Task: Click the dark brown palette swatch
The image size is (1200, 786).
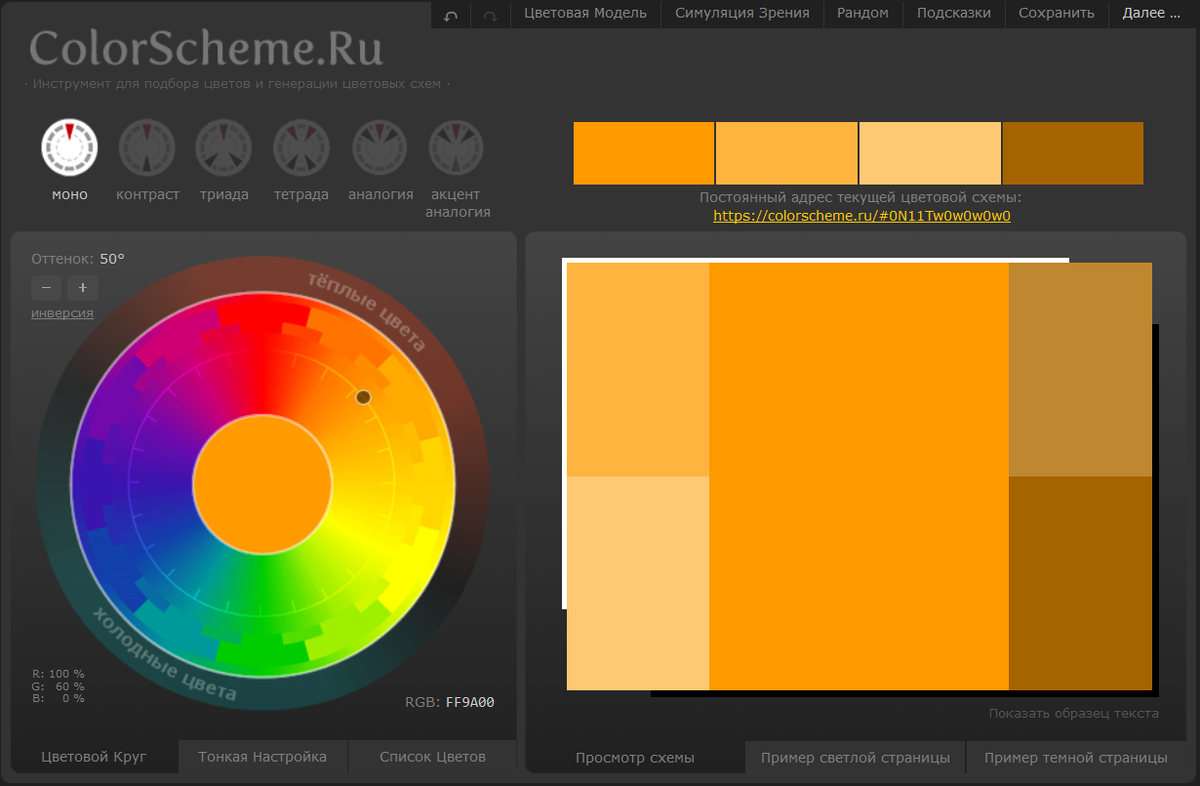Action: pos(1073,153)
